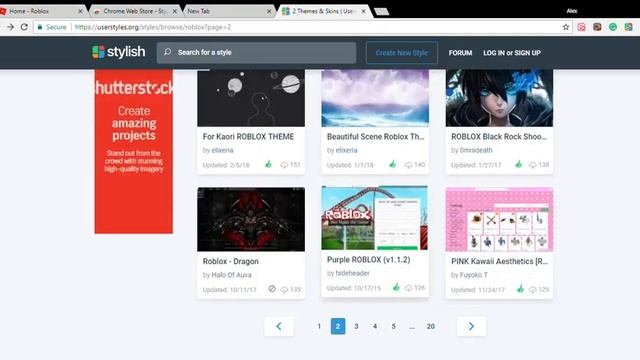Switch to Chrome Web Store tab
640x360 pixels.
(x=135, y=11)
